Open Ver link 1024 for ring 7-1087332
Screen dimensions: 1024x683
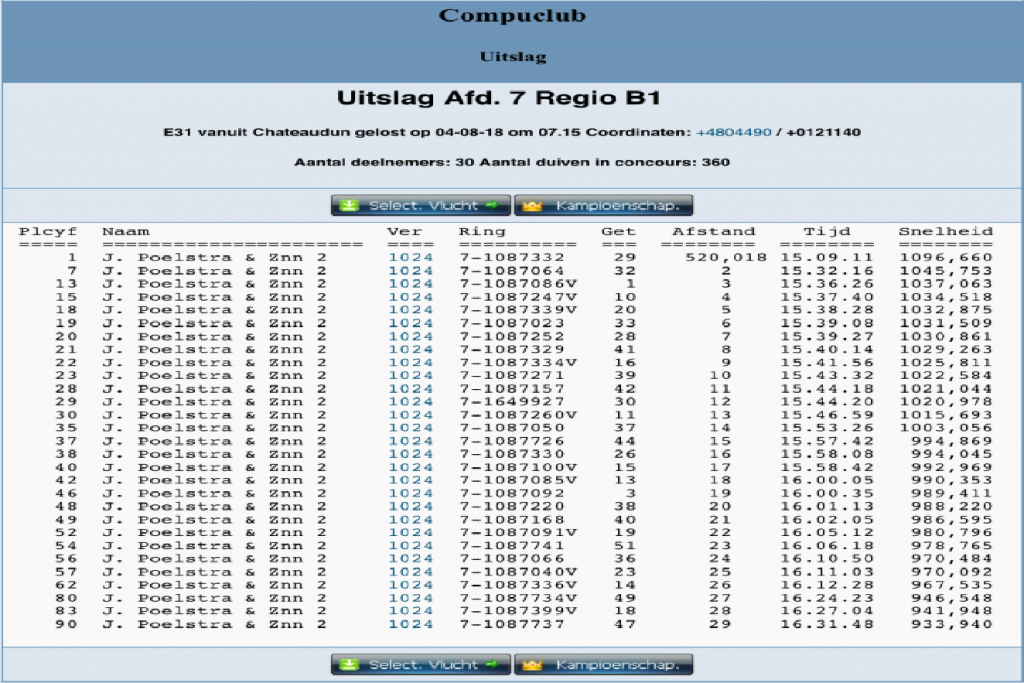click(x=410, y=258)
